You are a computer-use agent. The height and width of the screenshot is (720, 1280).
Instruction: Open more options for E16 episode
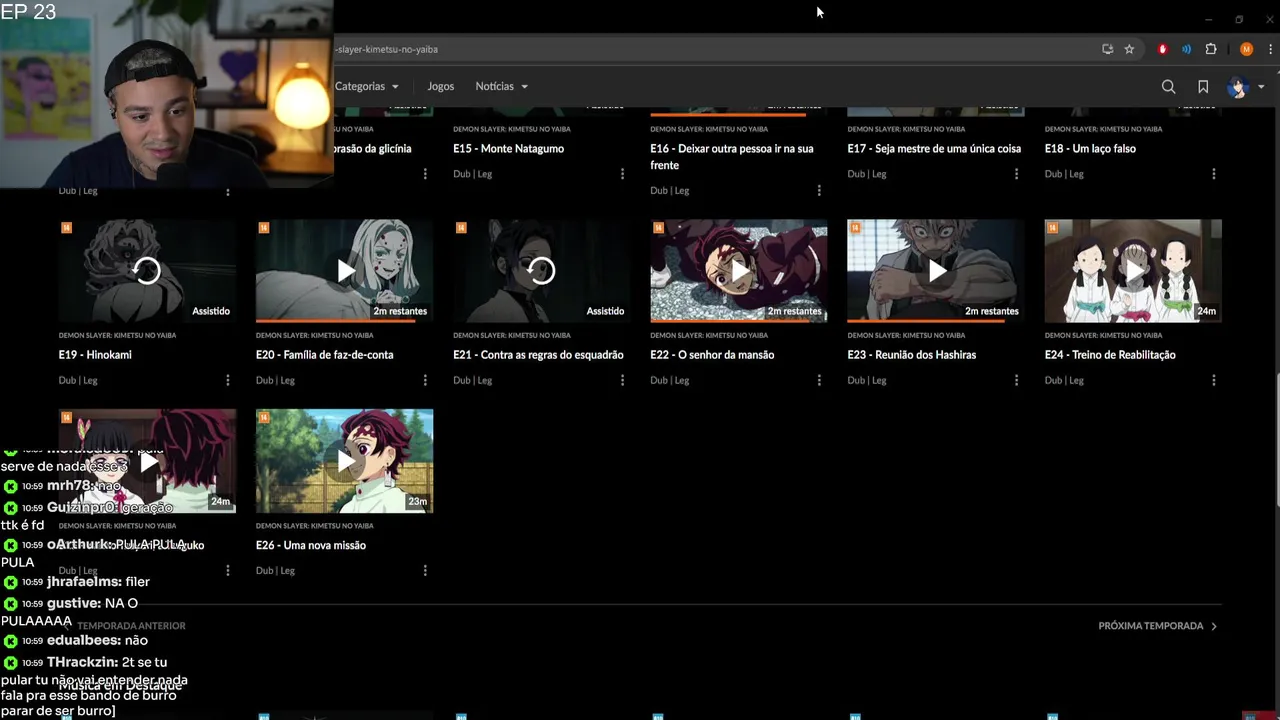coord(819,190)
